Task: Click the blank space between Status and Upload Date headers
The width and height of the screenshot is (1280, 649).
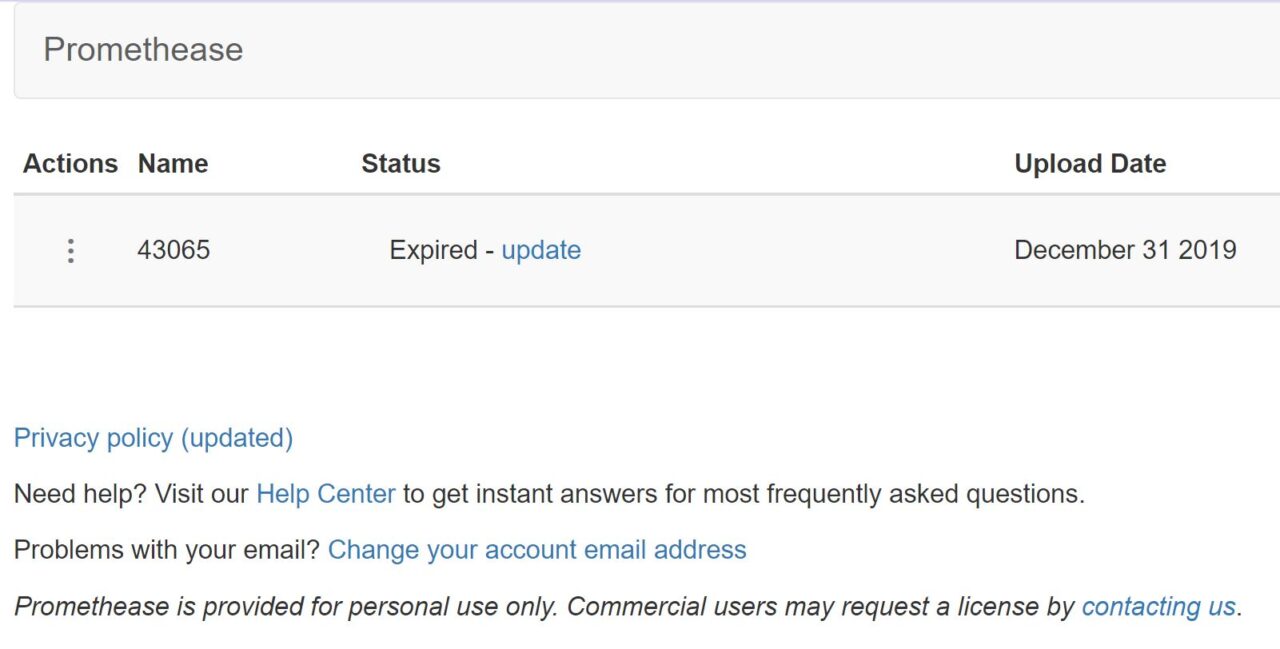Action: click(720, 164)
